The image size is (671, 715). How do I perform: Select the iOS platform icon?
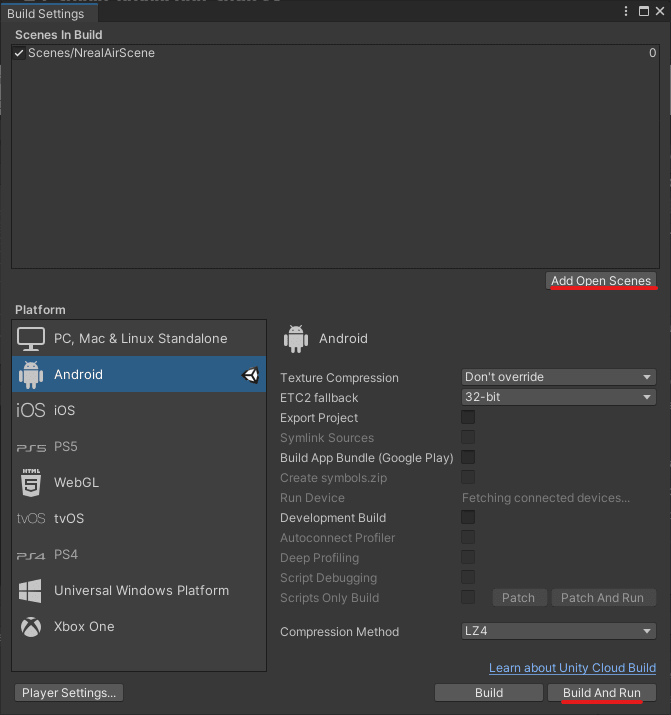click(31, 410)
